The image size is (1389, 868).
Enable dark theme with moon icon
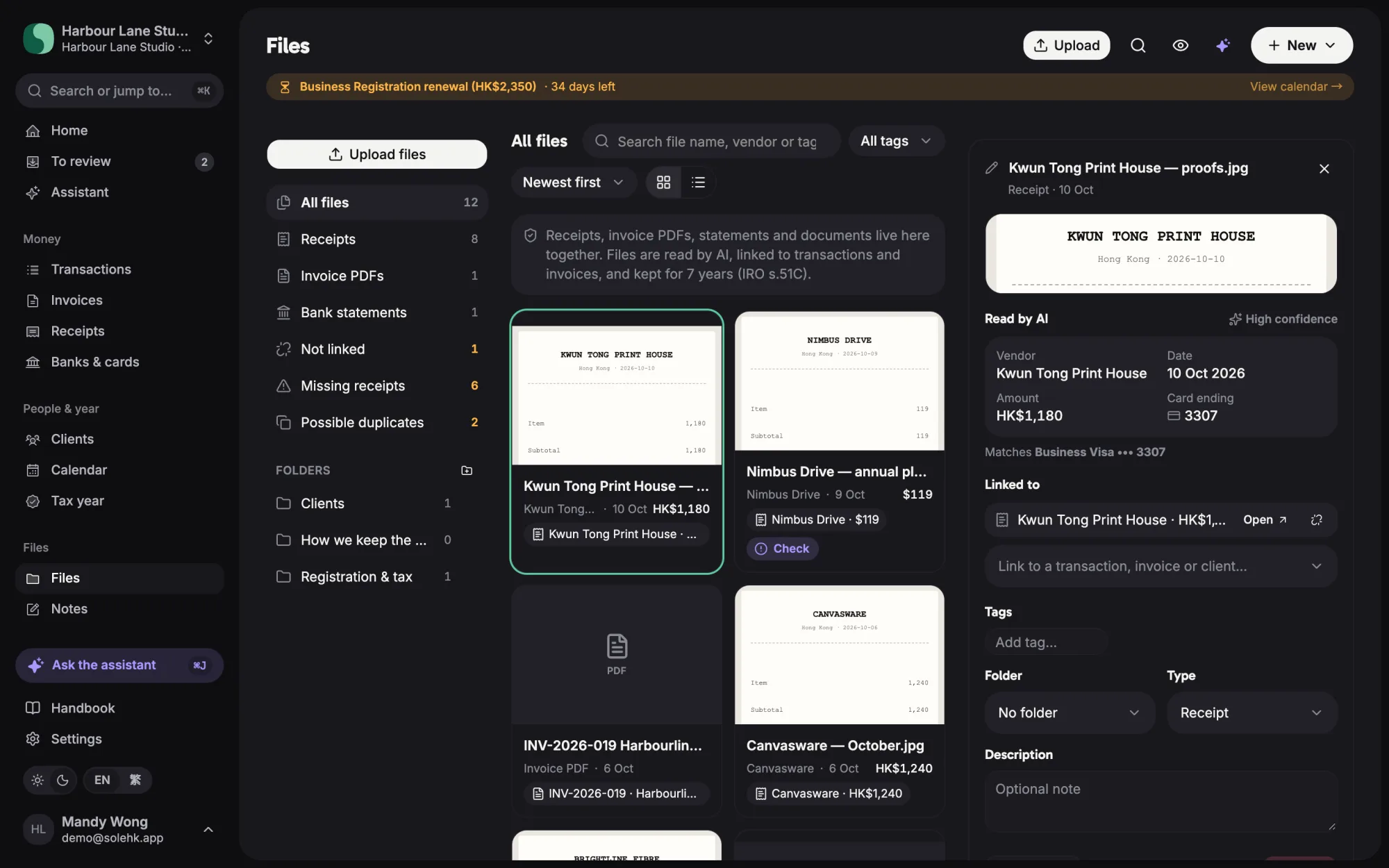pyautogui.click(x=63, y=780)
